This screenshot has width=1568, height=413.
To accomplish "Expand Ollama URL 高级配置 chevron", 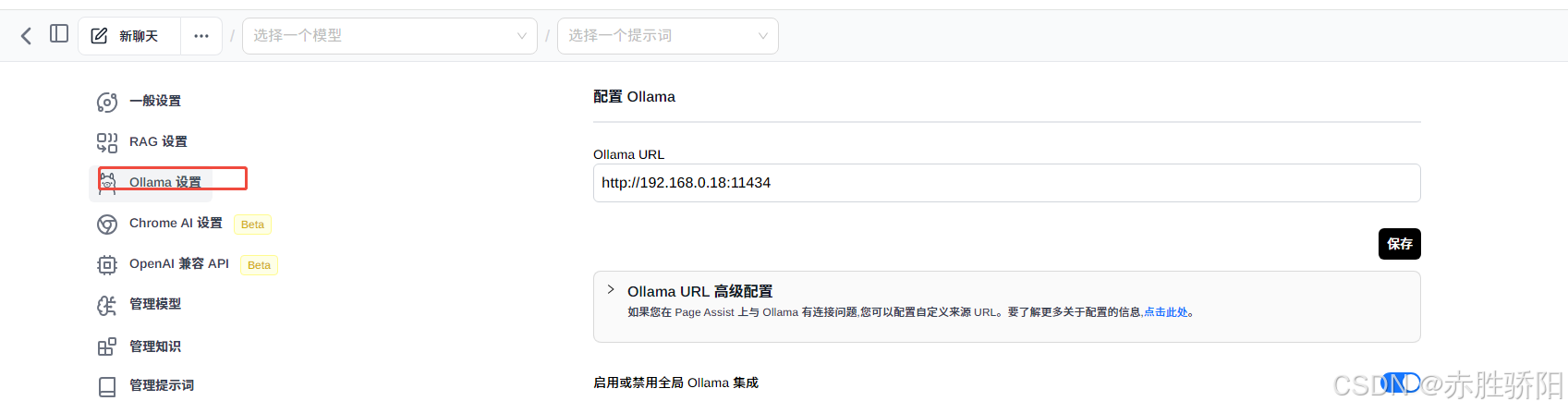I will (611, 290).
